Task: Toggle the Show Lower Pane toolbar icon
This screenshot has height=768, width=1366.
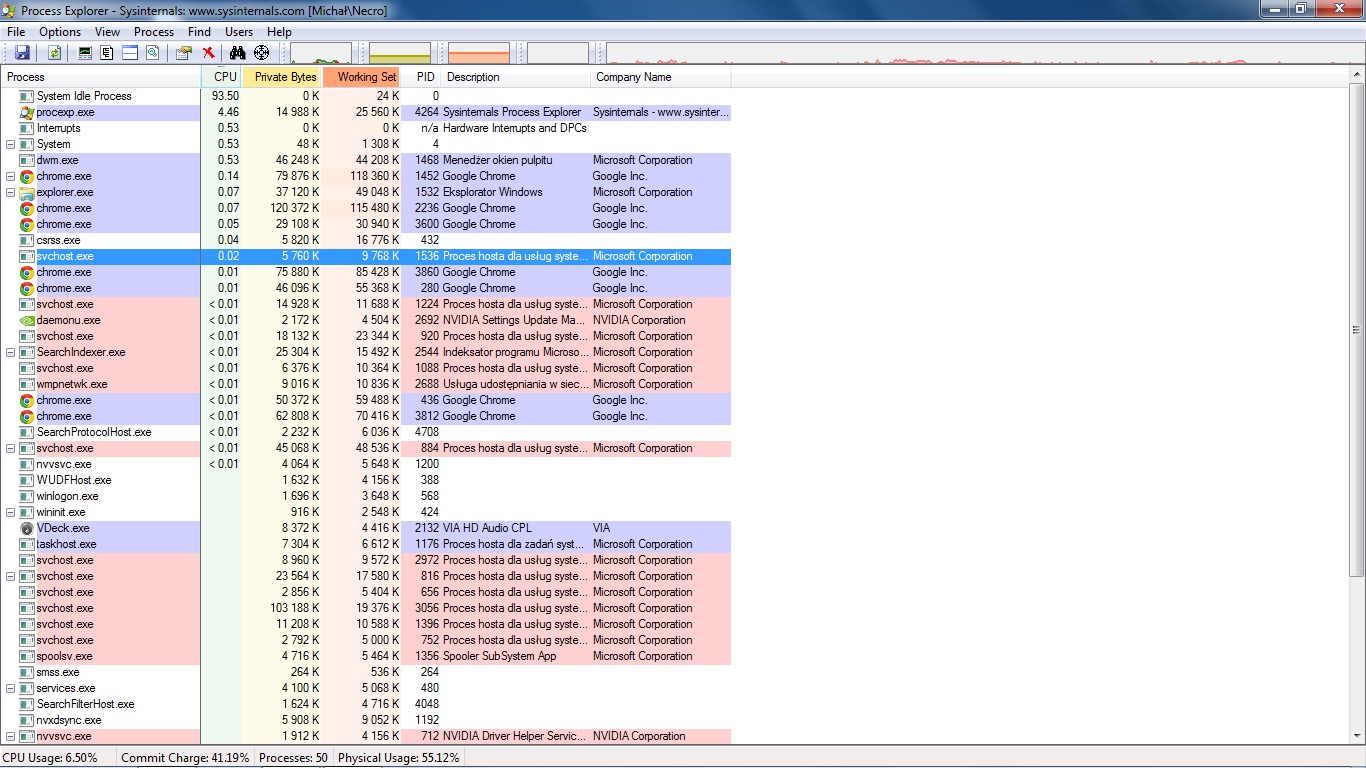Action: tap(130, 53)
